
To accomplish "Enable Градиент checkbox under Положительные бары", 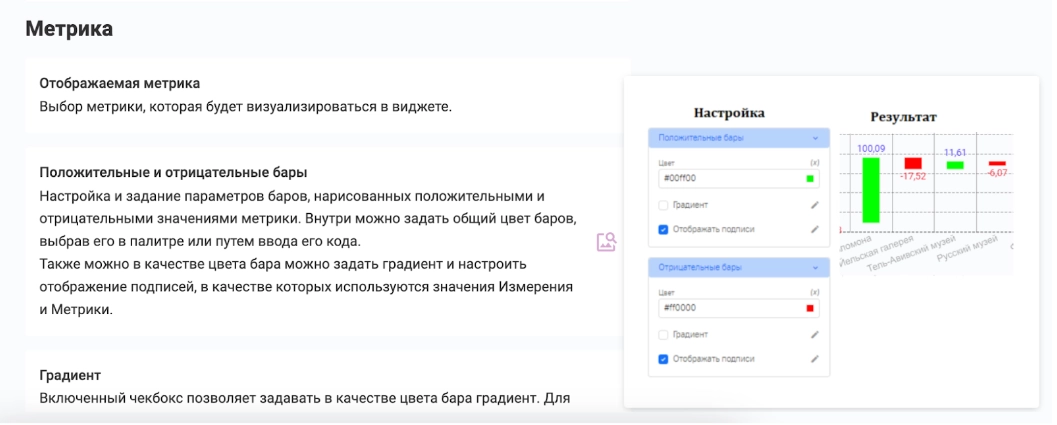I will coord(663,205).
